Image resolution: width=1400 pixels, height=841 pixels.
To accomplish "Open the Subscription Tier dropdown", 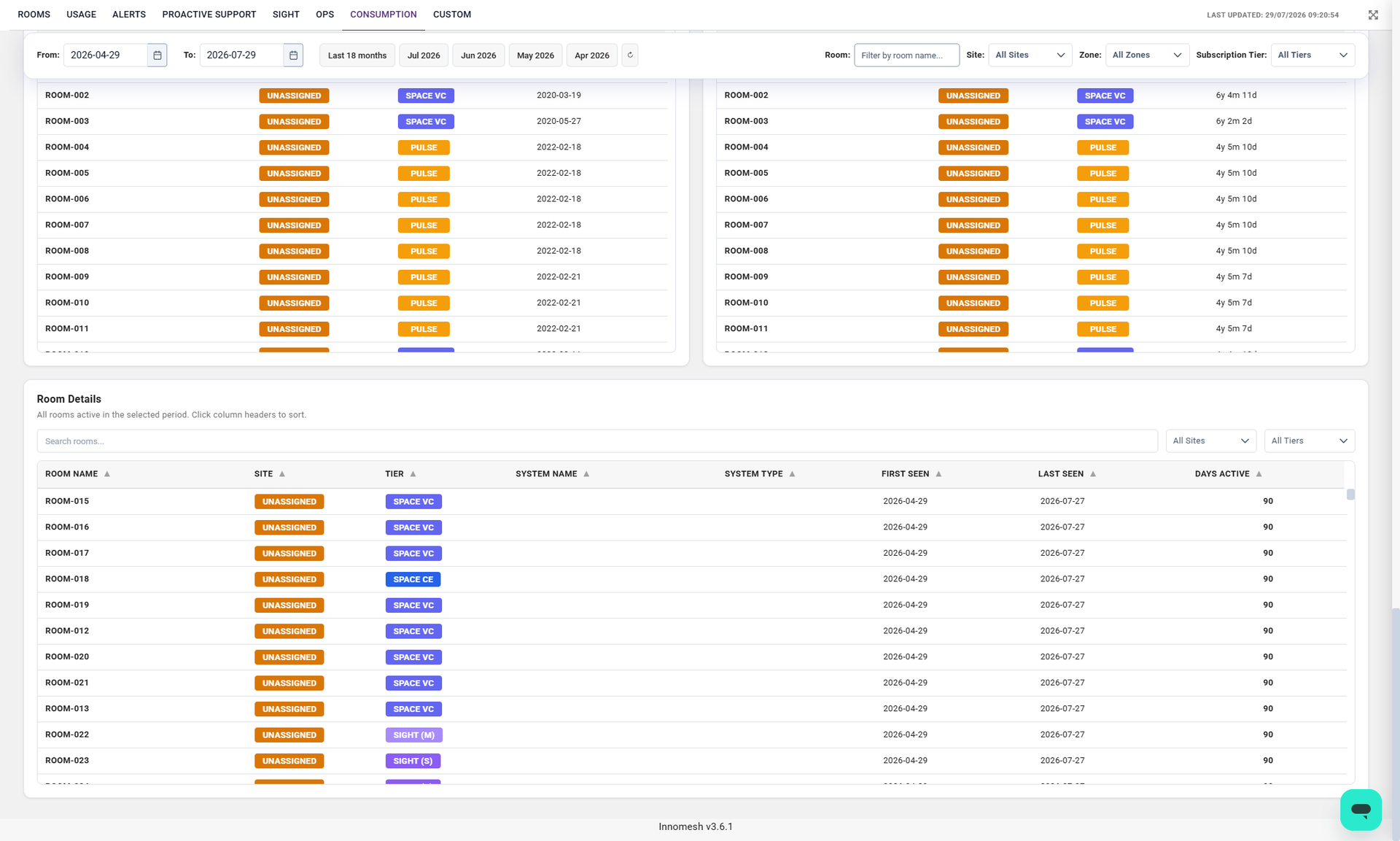I will point(1312,55).
